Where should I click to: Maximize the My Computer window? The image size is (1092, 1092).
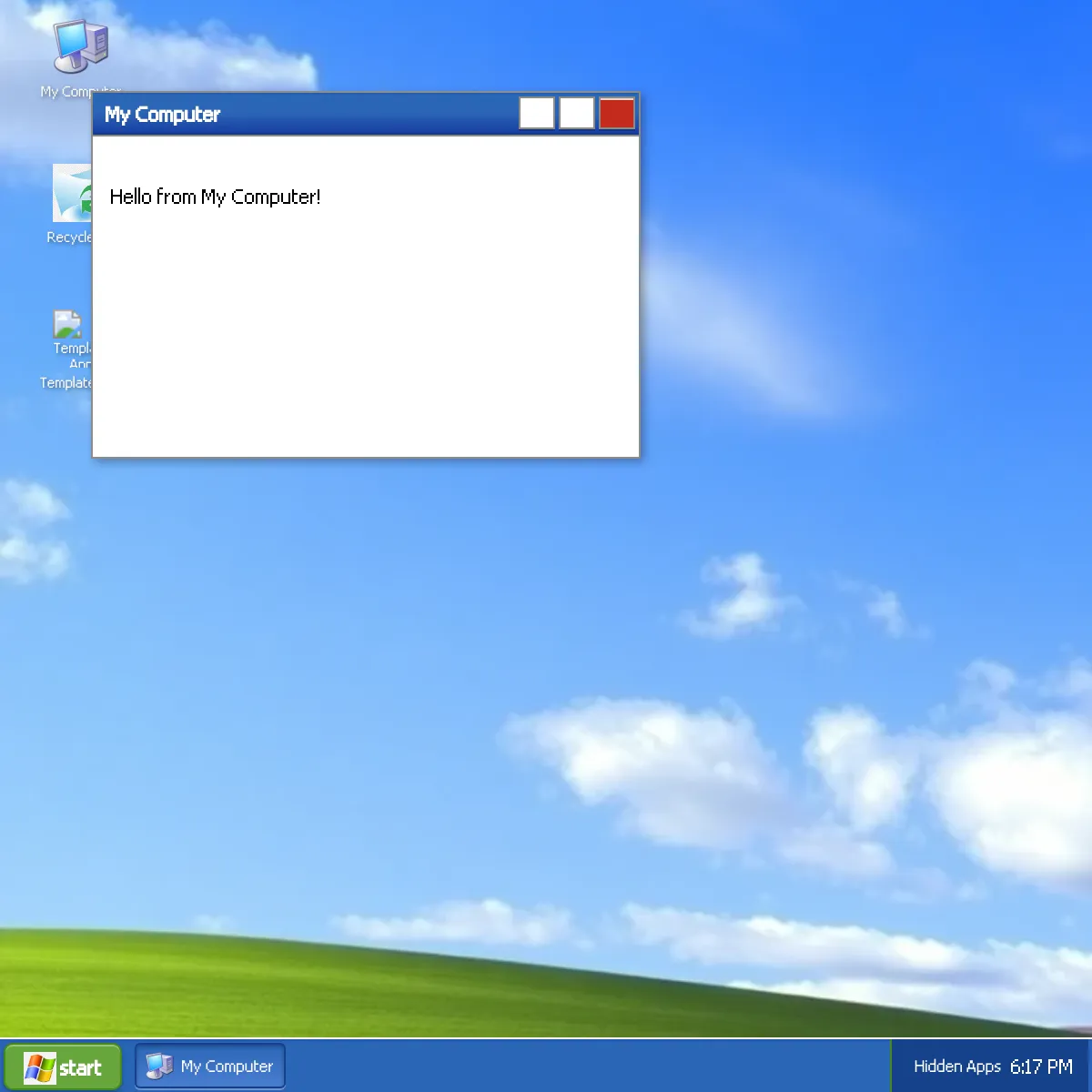tap(576, 114)
